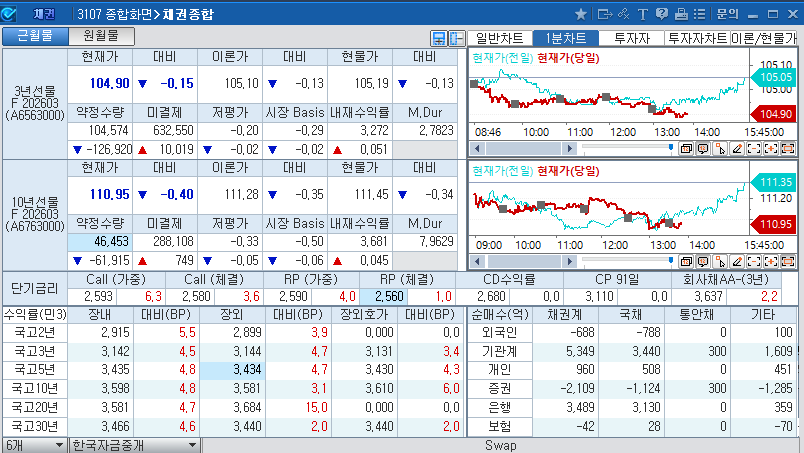This screenshot has width=804, height=453.
Task: Select crosshair pointer tool in 3-year chart toolbar
Action: pos(720,149)
